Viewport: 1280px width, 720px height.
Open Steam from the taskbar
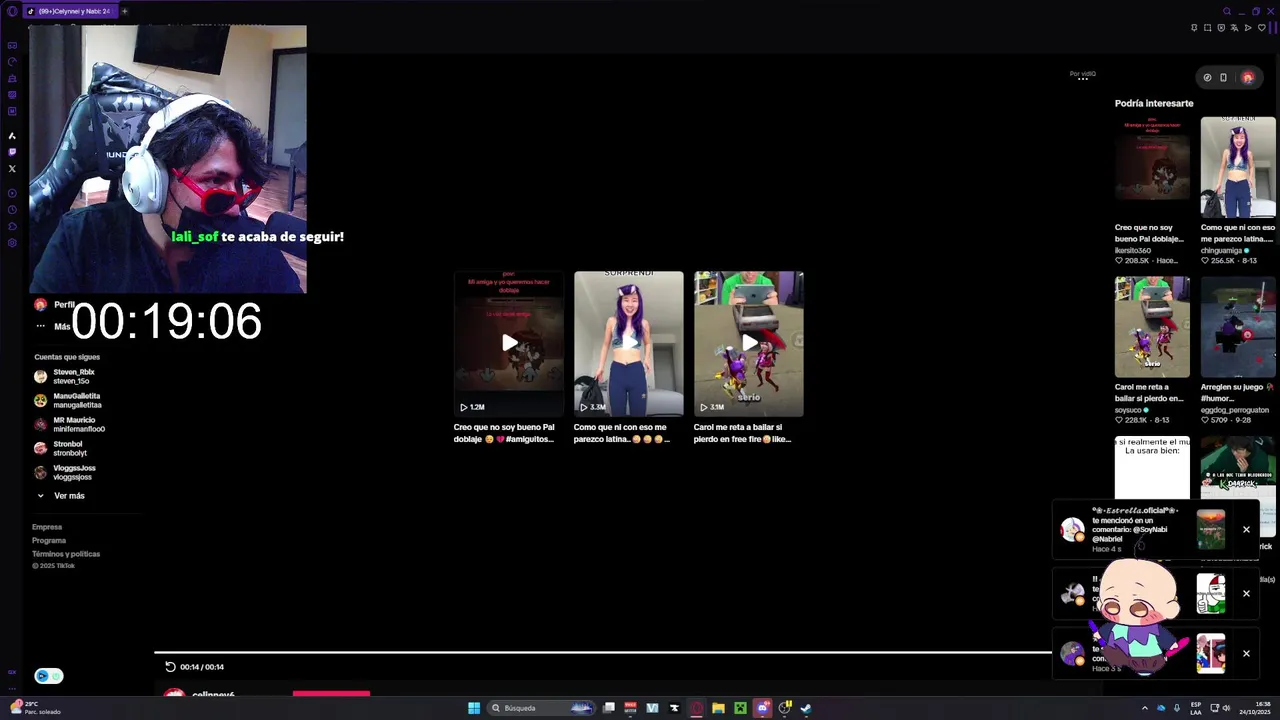point(806,708)
